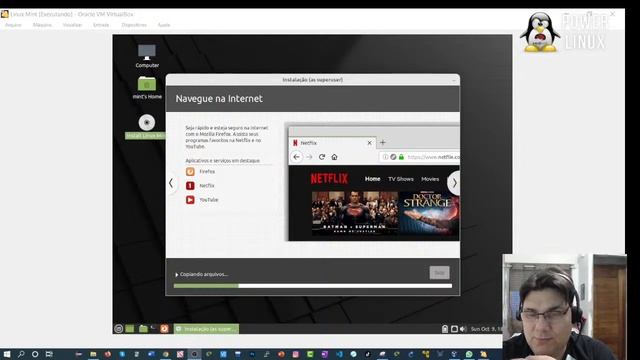This screenshot has height=360, width=640.
Task: Click the Firefox label in featured list
Action: pos(207,172)
